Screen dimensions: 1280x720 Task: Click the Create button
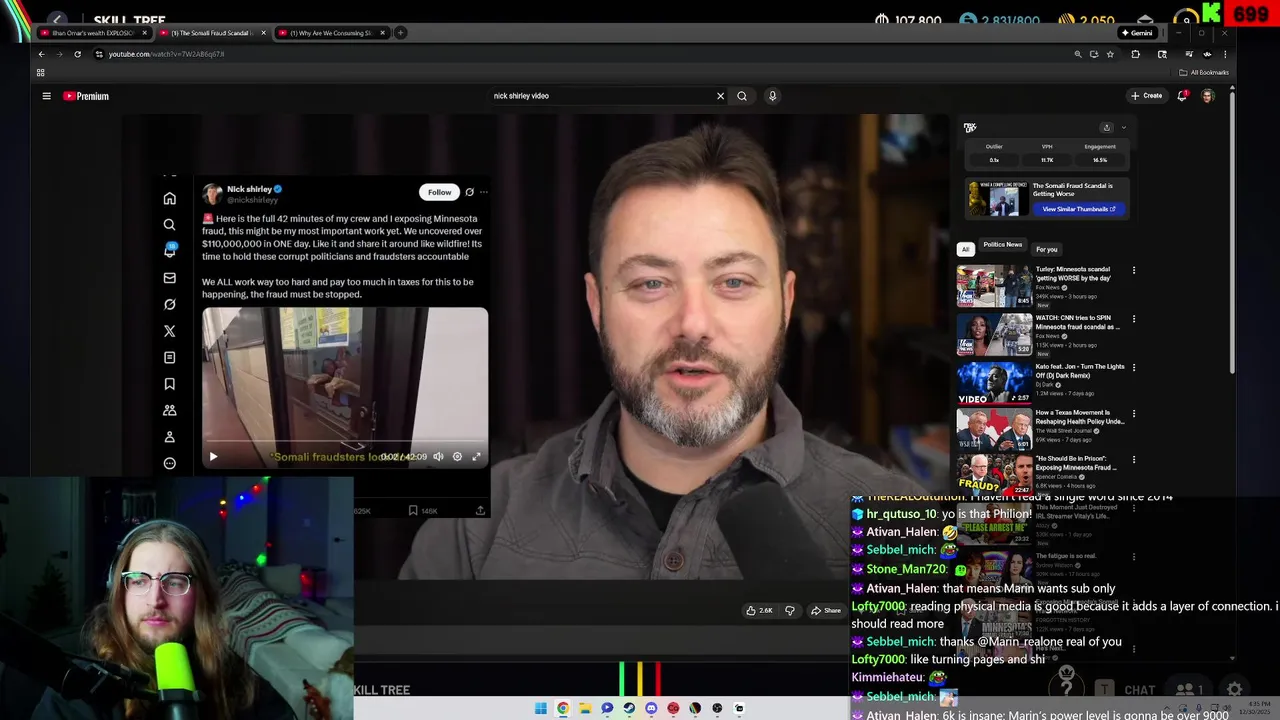click(x=1146, y=96)
